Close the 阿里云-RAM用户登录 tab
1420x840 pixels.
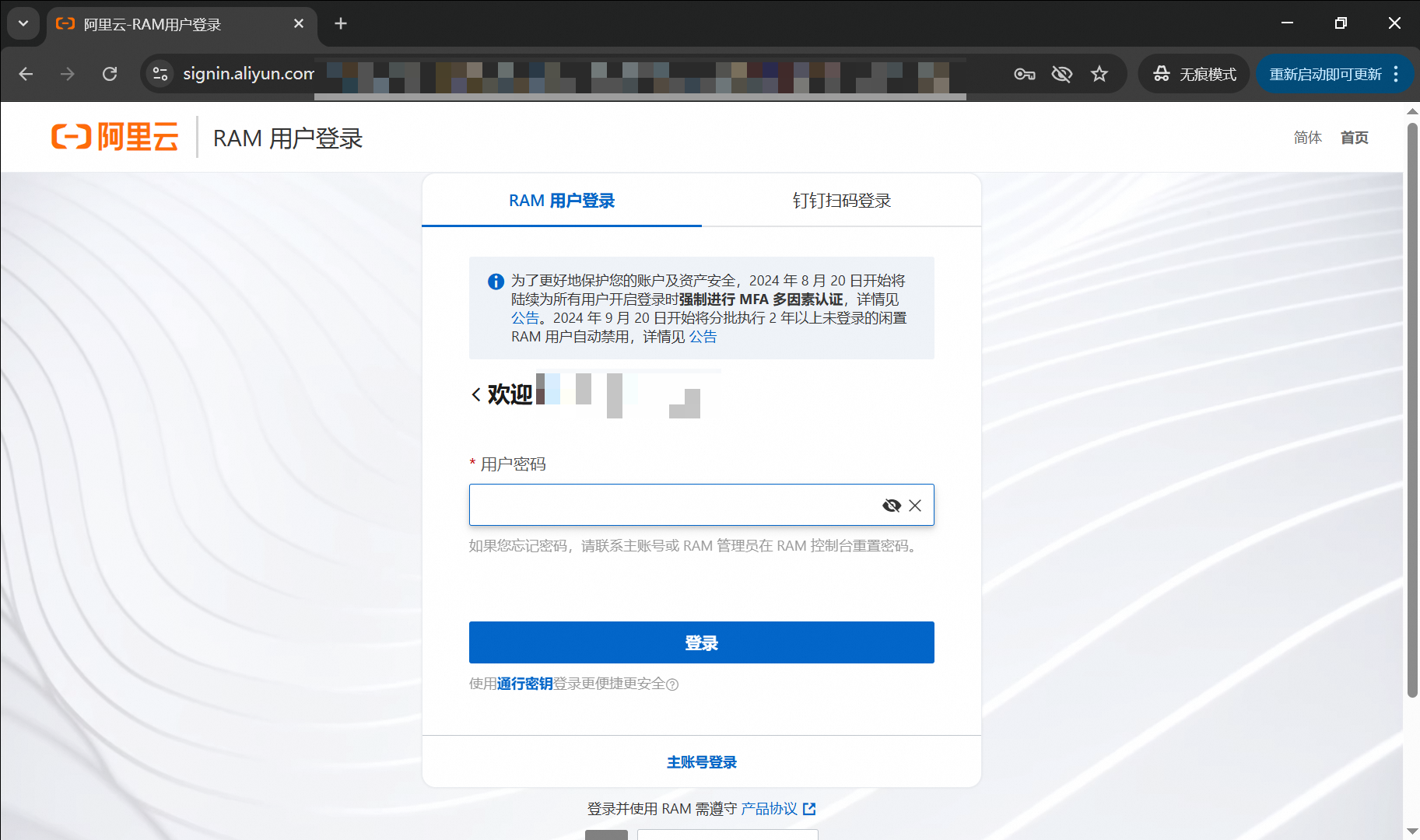(299, 24)
